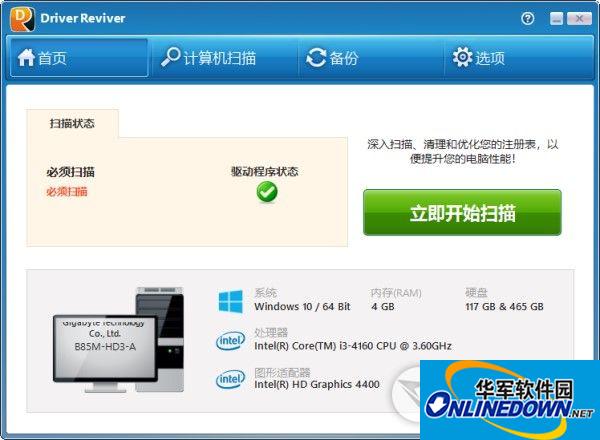
Task: Click the 4 GB RAM value
Action: (383, 306)
